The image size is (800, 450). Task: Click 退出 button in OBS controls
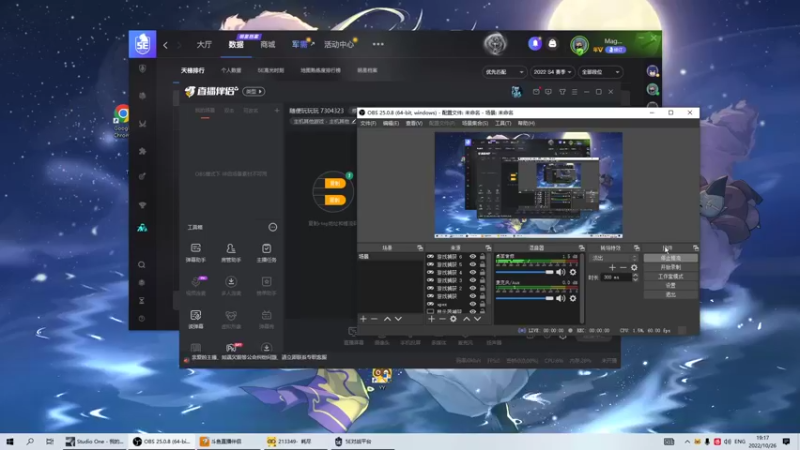(670, 295)
